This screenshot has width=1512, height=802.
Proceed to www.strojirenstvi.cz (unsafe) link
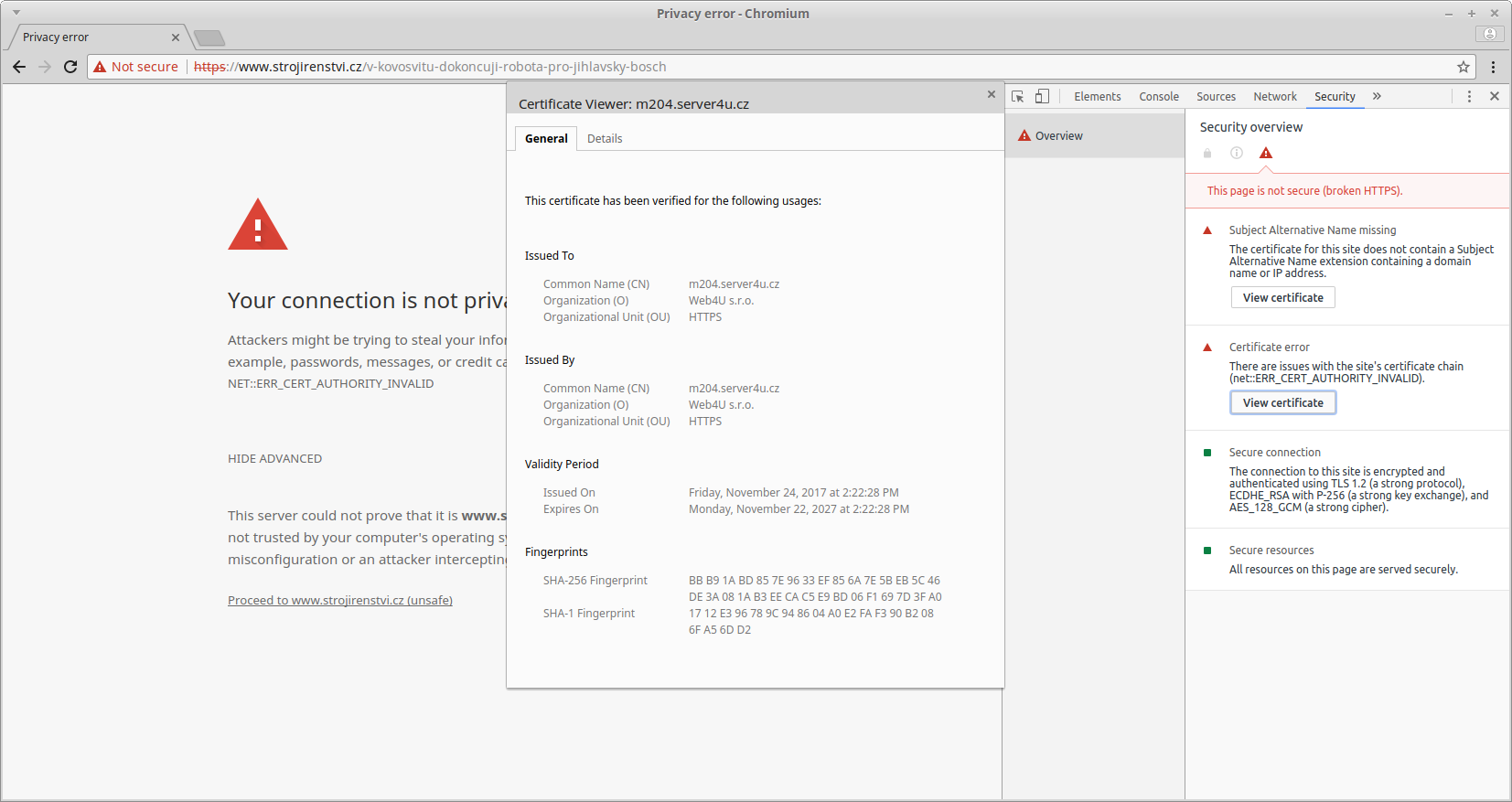tap(340, 601)
